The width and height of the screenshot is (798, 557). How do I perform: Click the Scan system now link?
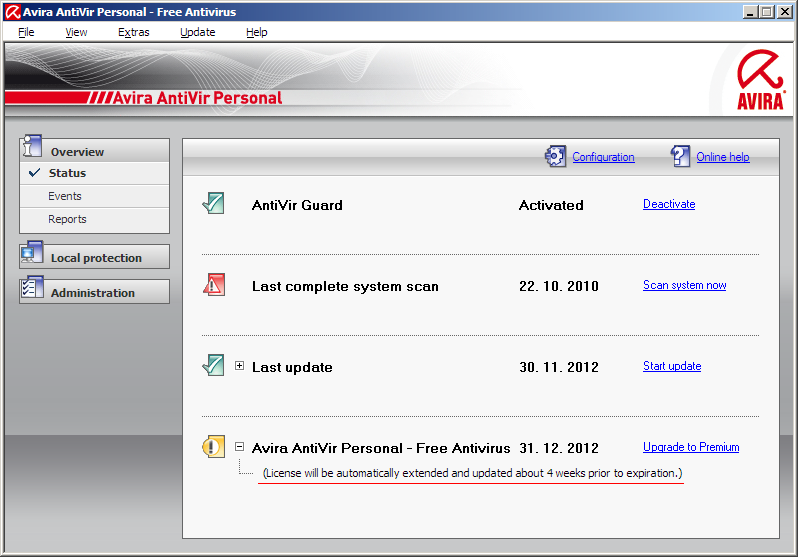684,285
